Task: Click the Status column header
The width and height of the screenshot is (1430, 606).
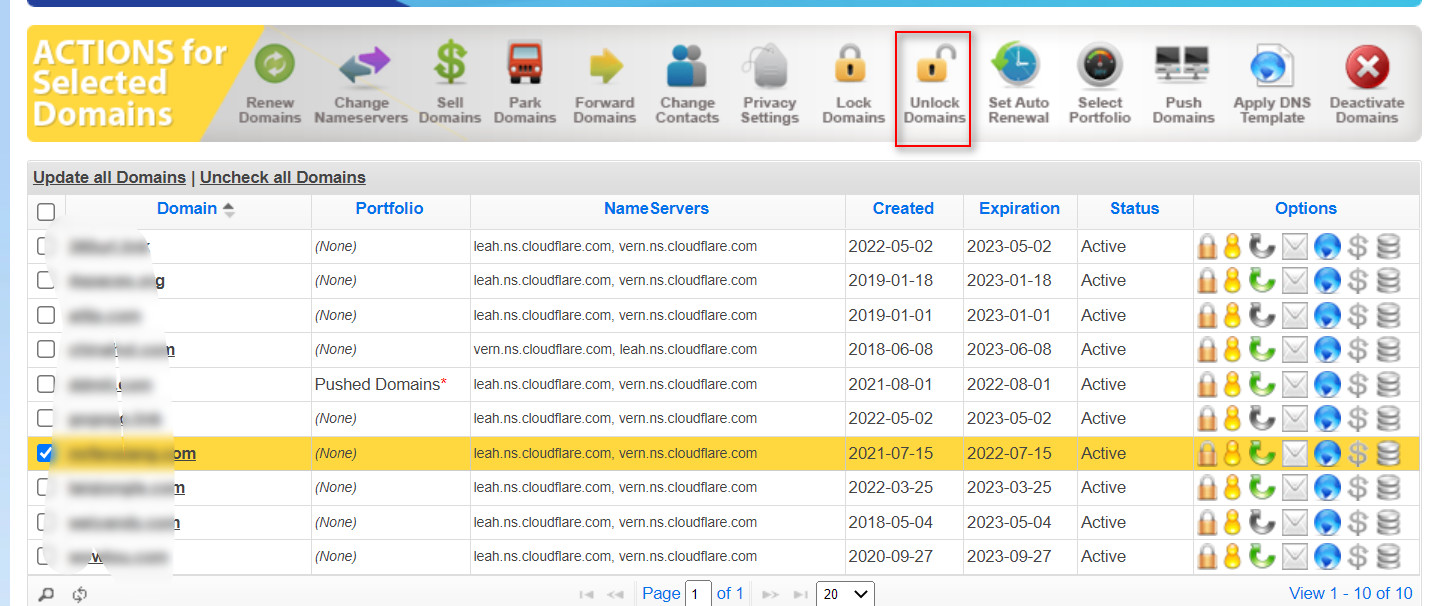Action: (1134, 209)
